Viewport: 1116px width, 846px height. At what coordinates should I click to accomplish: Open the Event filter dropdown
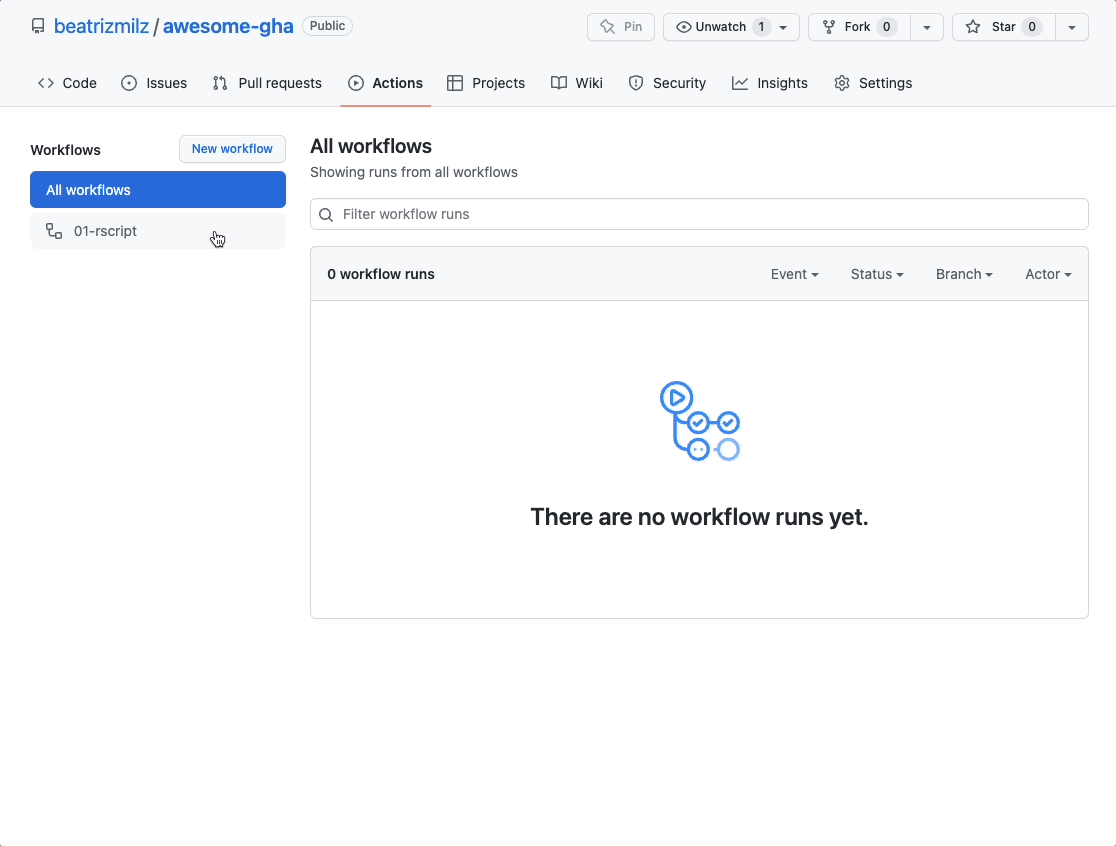click(794, 274)
